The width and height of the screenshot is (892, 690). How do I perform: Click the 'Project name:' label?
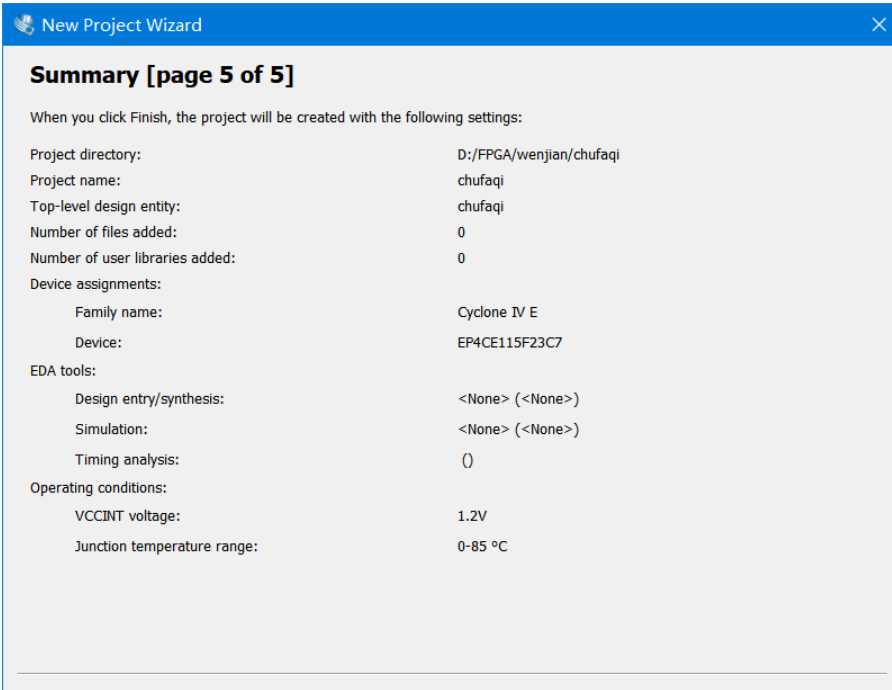coord(75,181)
